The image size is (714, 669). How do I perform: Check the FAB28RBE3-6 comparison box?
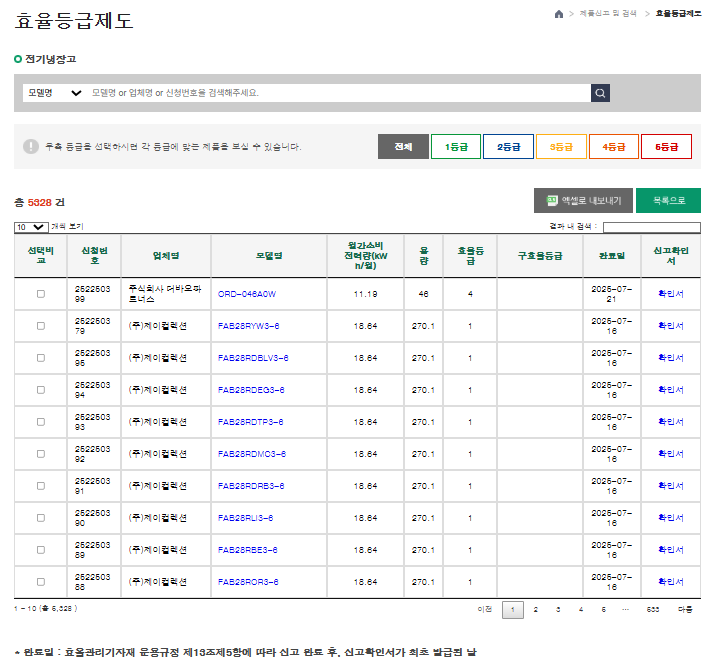41,550
